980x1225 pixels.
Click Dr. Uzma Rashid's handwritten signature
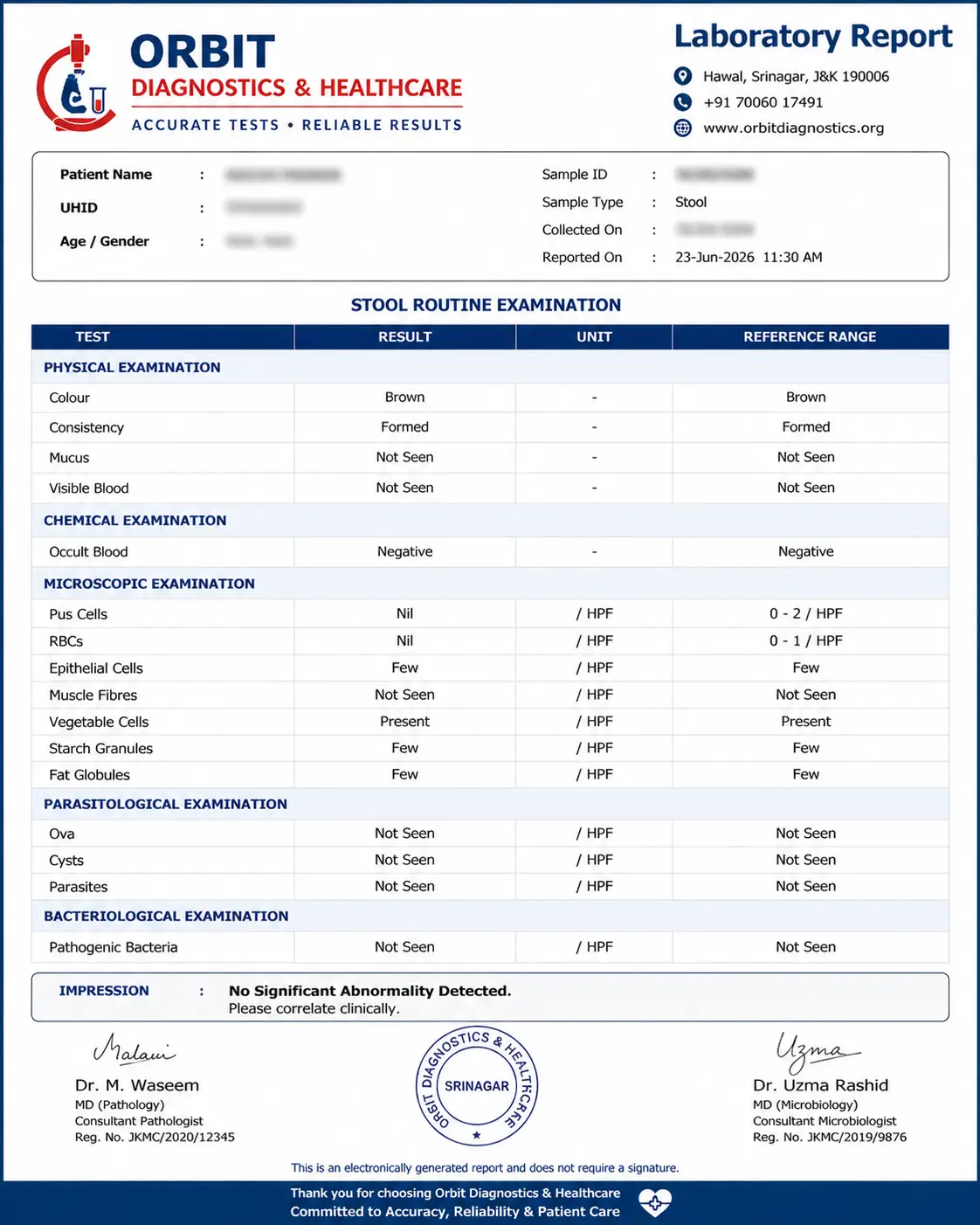pos(817,1051)
